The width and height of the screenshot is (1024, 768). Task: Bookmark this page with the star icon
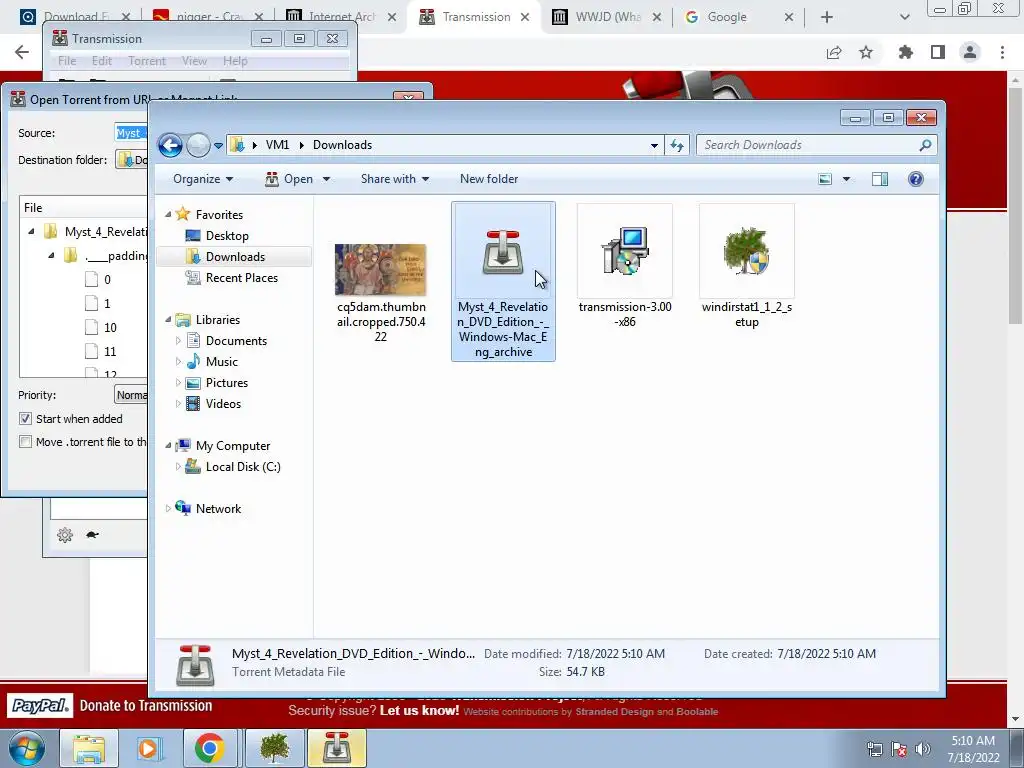pyautogui.click(x=866, y=52)
